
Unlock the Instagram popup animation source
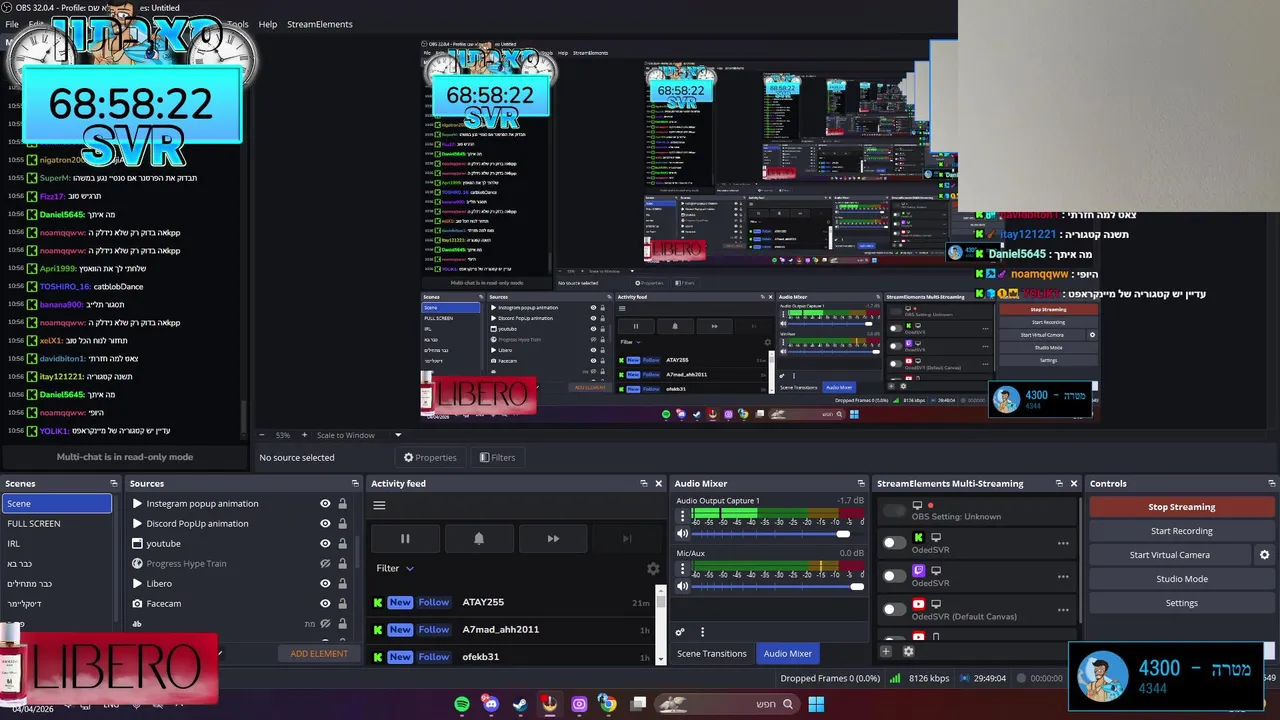(342, 503)
